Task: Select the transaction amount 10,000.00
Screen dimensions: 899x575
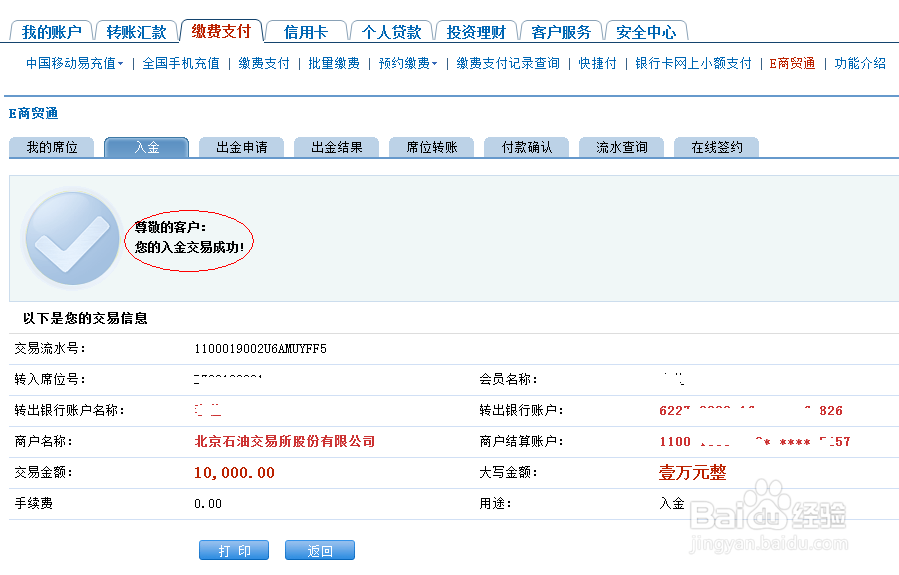Action: pos(234,472)
